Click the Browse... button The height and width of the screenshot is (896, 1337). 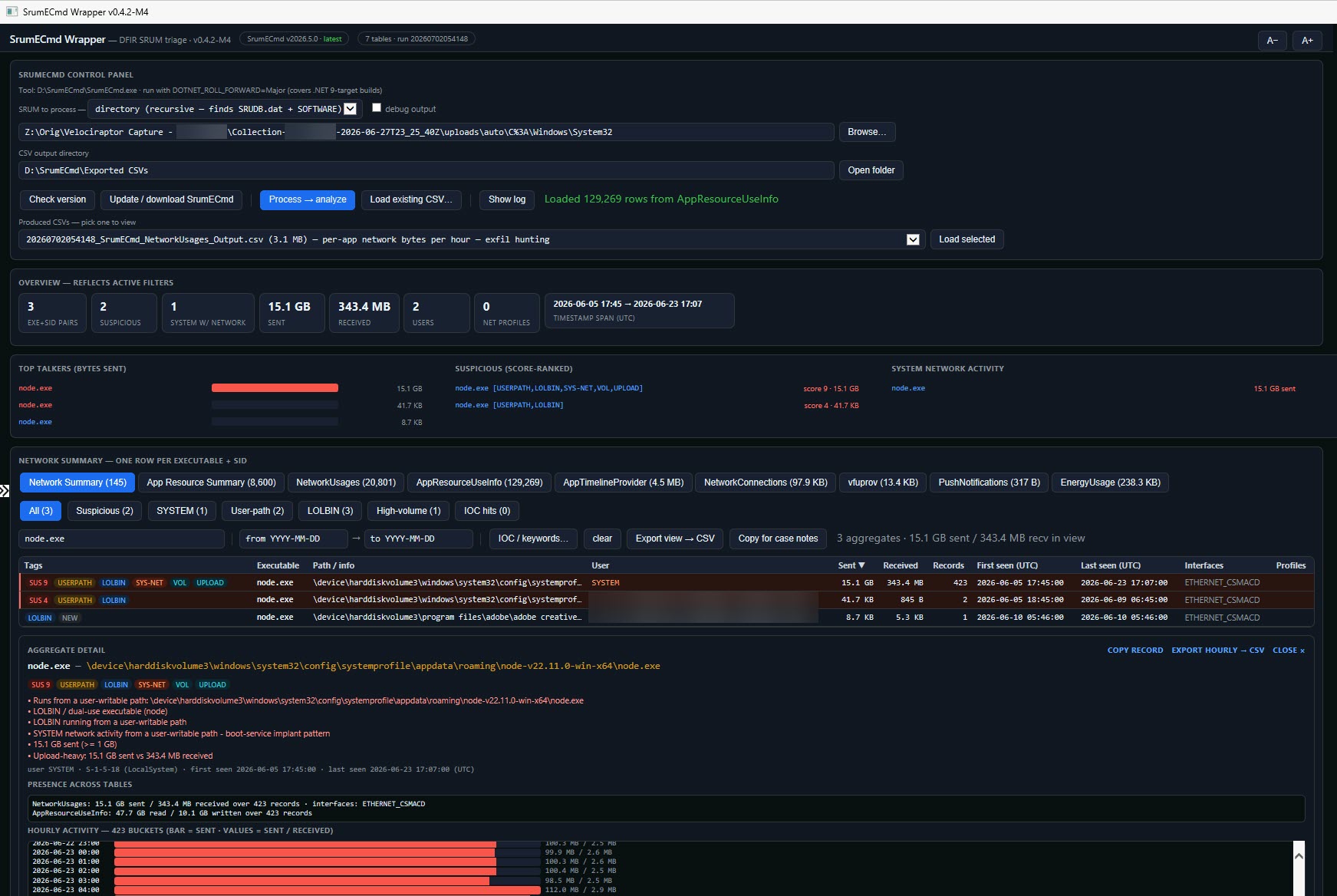(x=867, y=132)
